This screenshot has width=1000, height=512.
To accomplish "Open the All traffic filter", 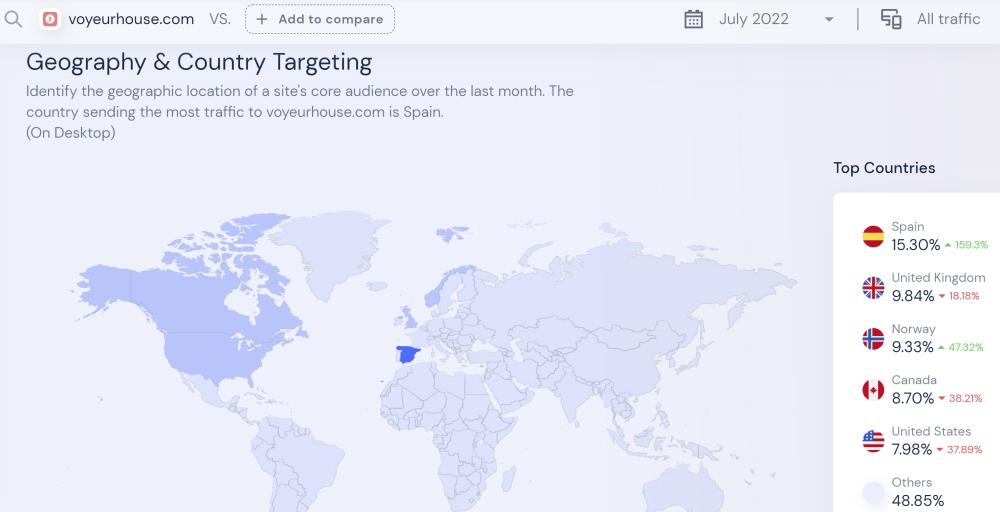I will 948,19.
